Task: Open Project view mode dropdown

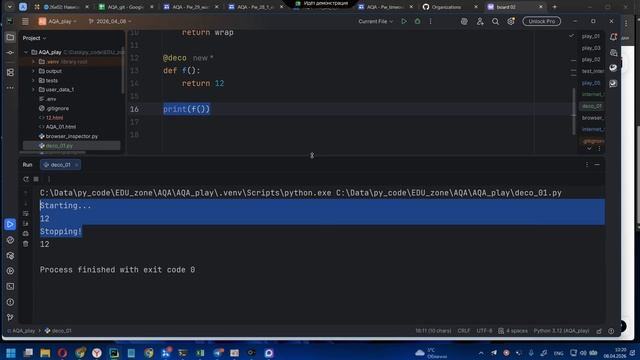Action: [x=35, y=38]
